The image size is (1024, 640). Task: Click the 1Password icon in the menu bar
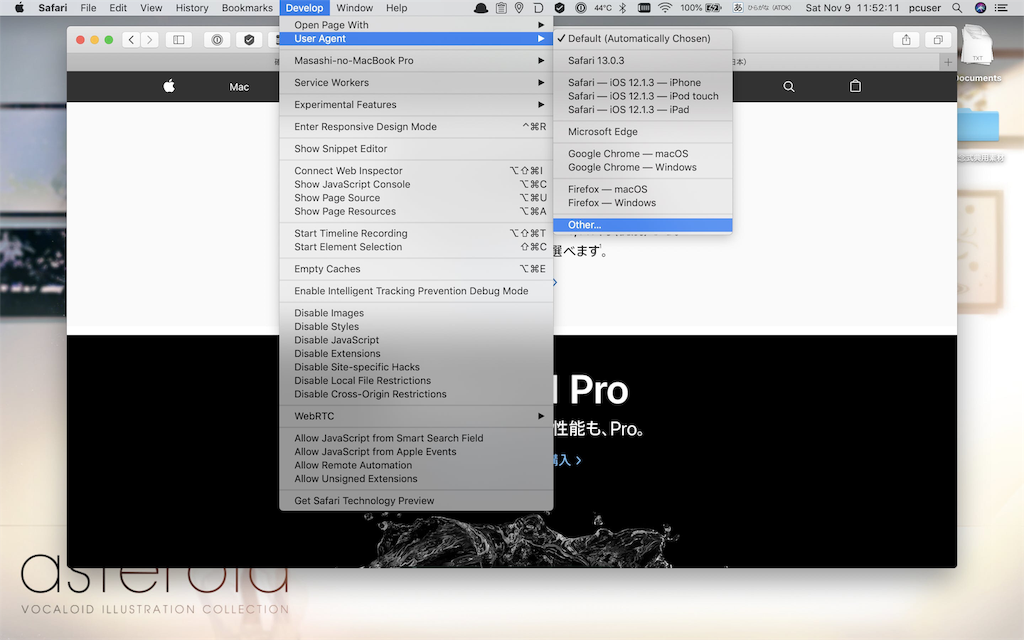(581, 8)
